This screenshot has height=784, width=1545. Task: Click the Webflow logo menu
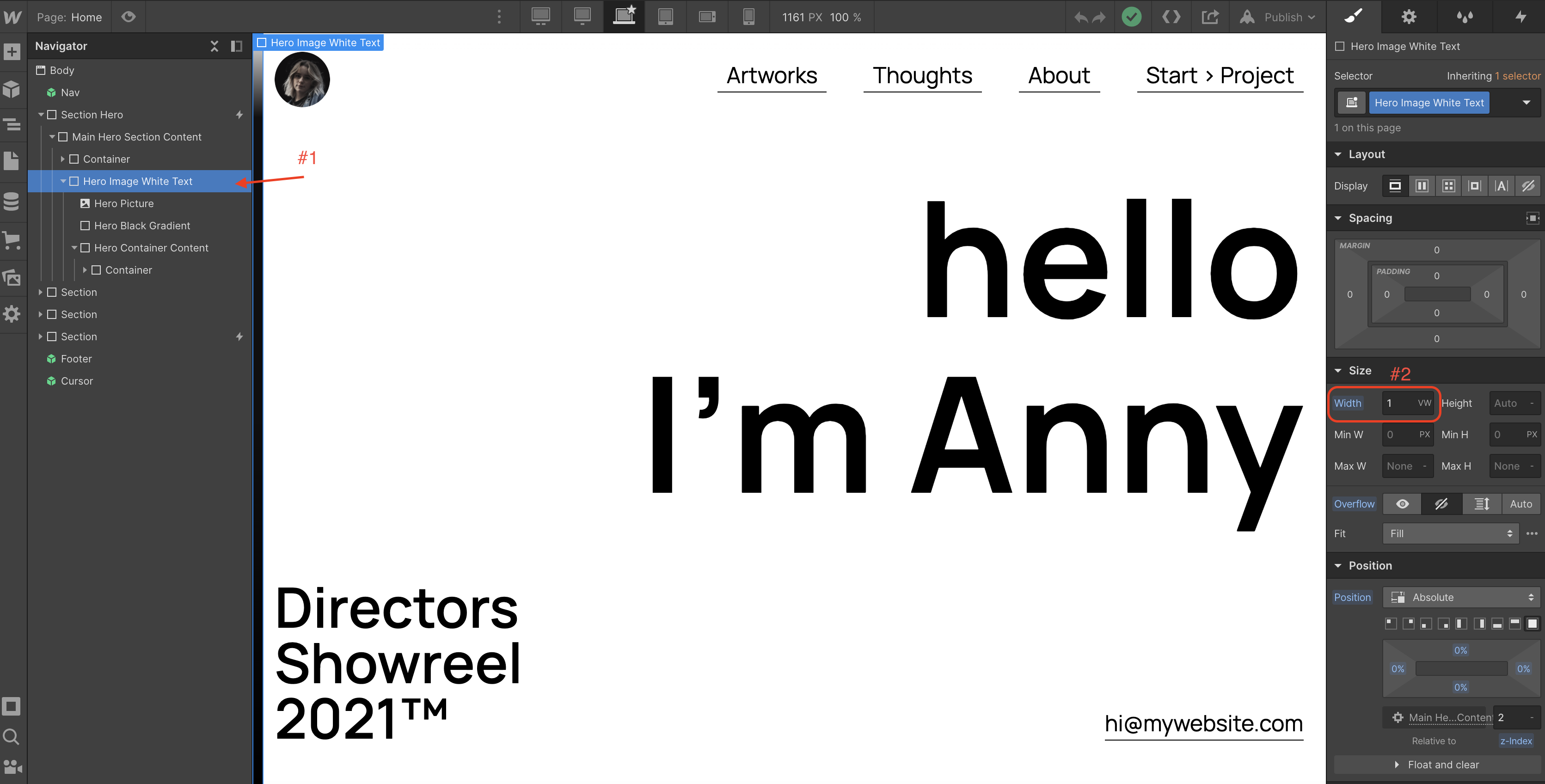(12, 17)
